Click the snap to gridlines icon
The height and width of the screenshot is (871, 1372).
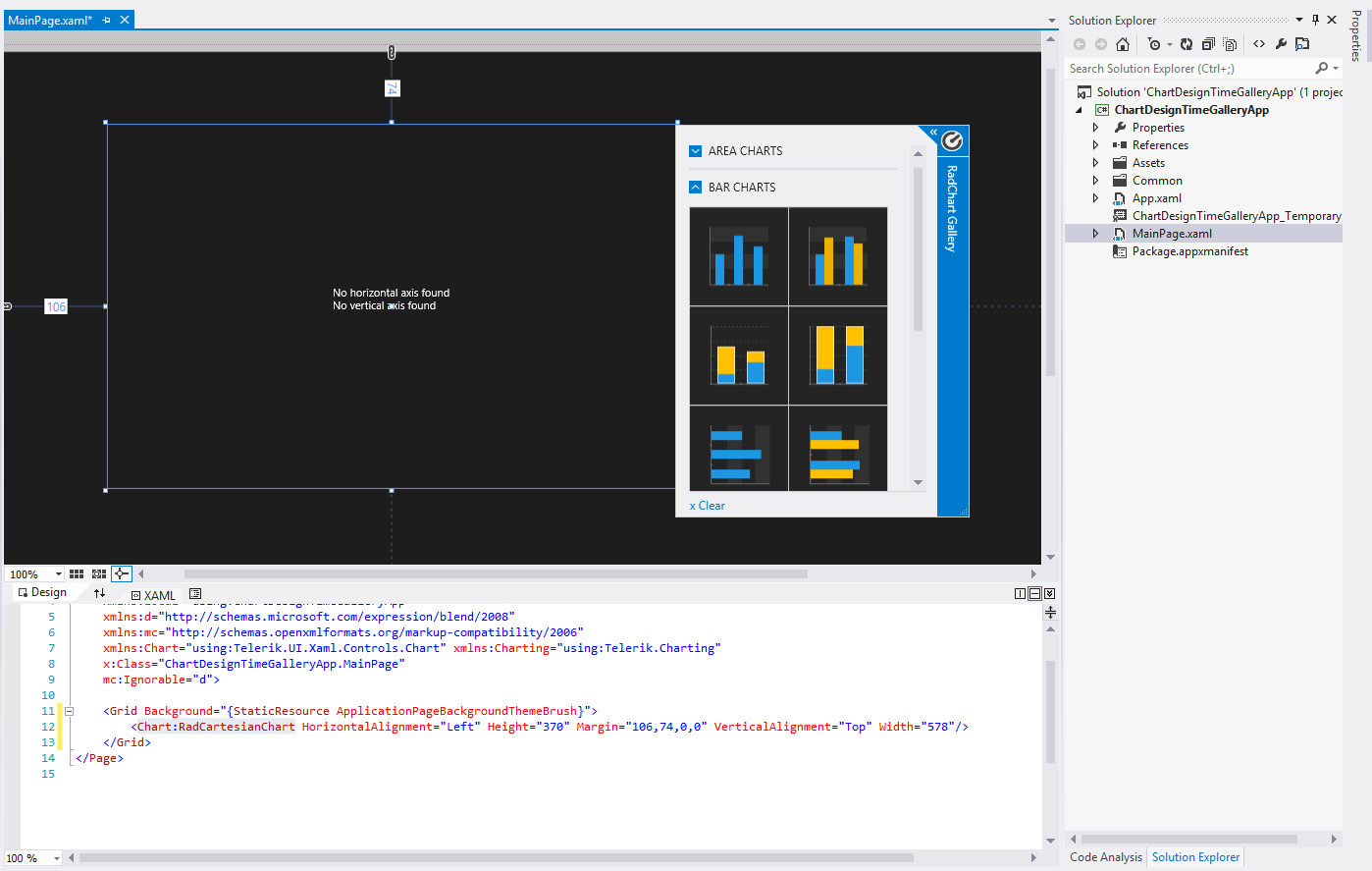[99, 573]
